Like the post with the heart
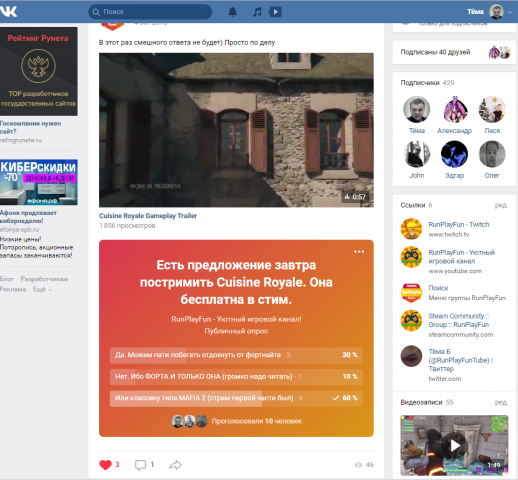The image size is (518, 480). [105, 465]
